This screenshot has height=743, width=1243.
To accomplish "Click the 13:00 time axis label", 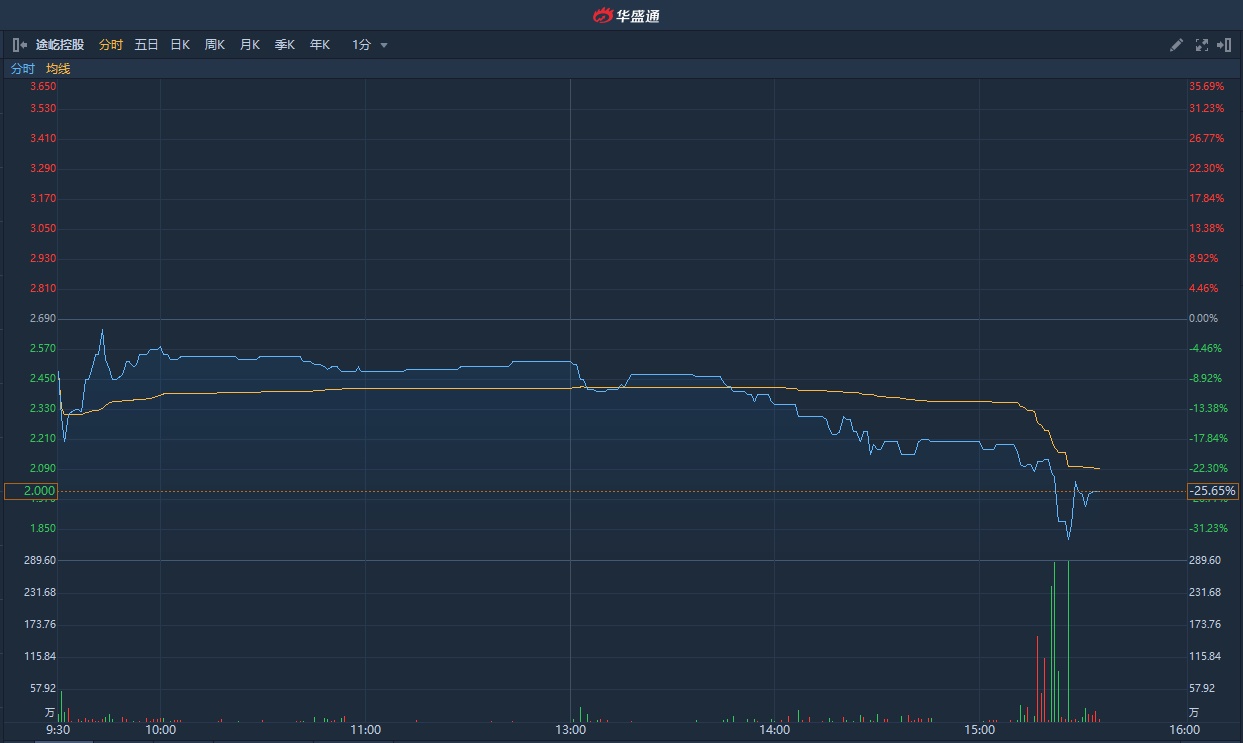I will pos(570,730).
